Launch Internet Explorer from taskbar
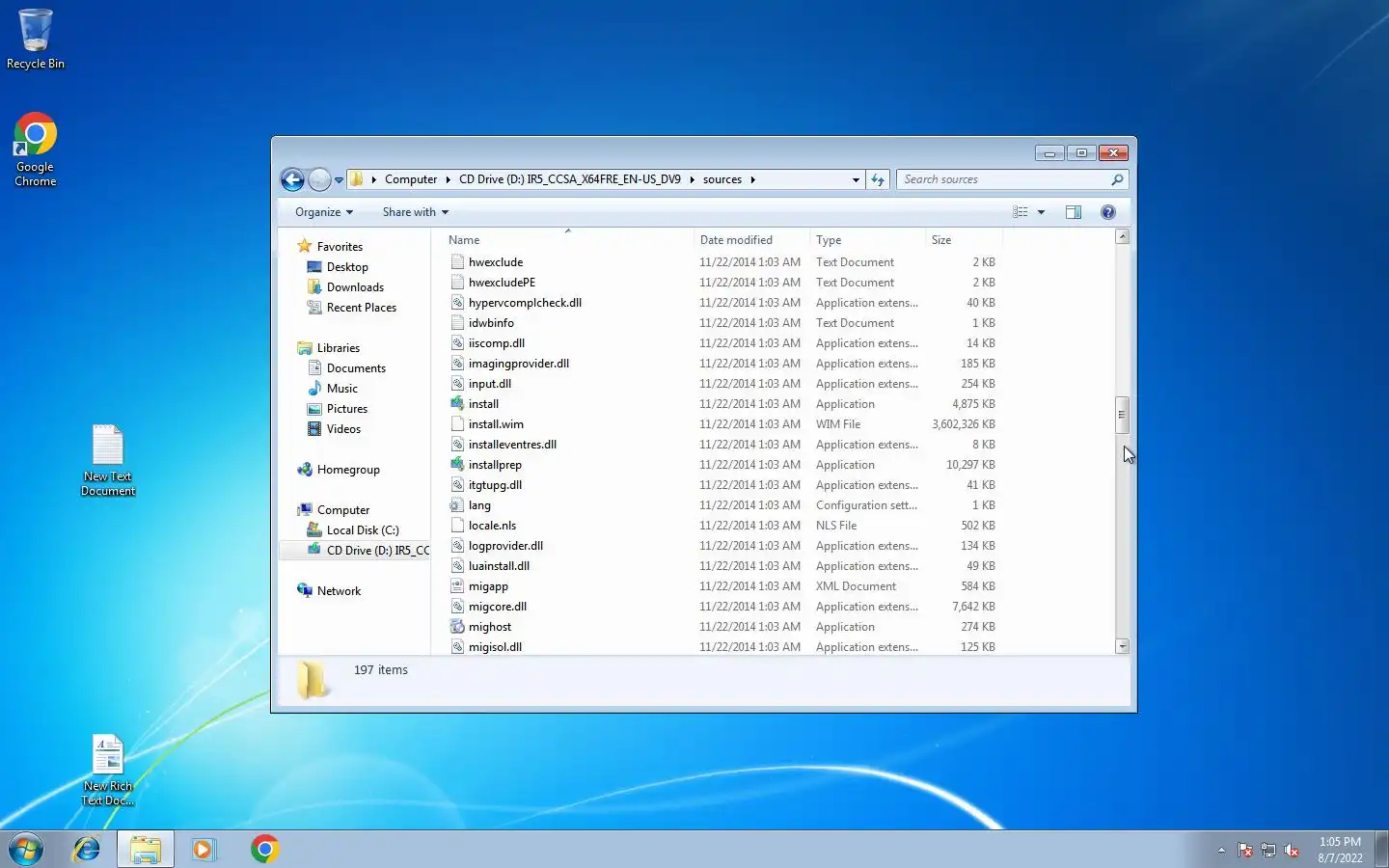The height and width of the screenshot is (868, 1389). [x=87, y=849]
